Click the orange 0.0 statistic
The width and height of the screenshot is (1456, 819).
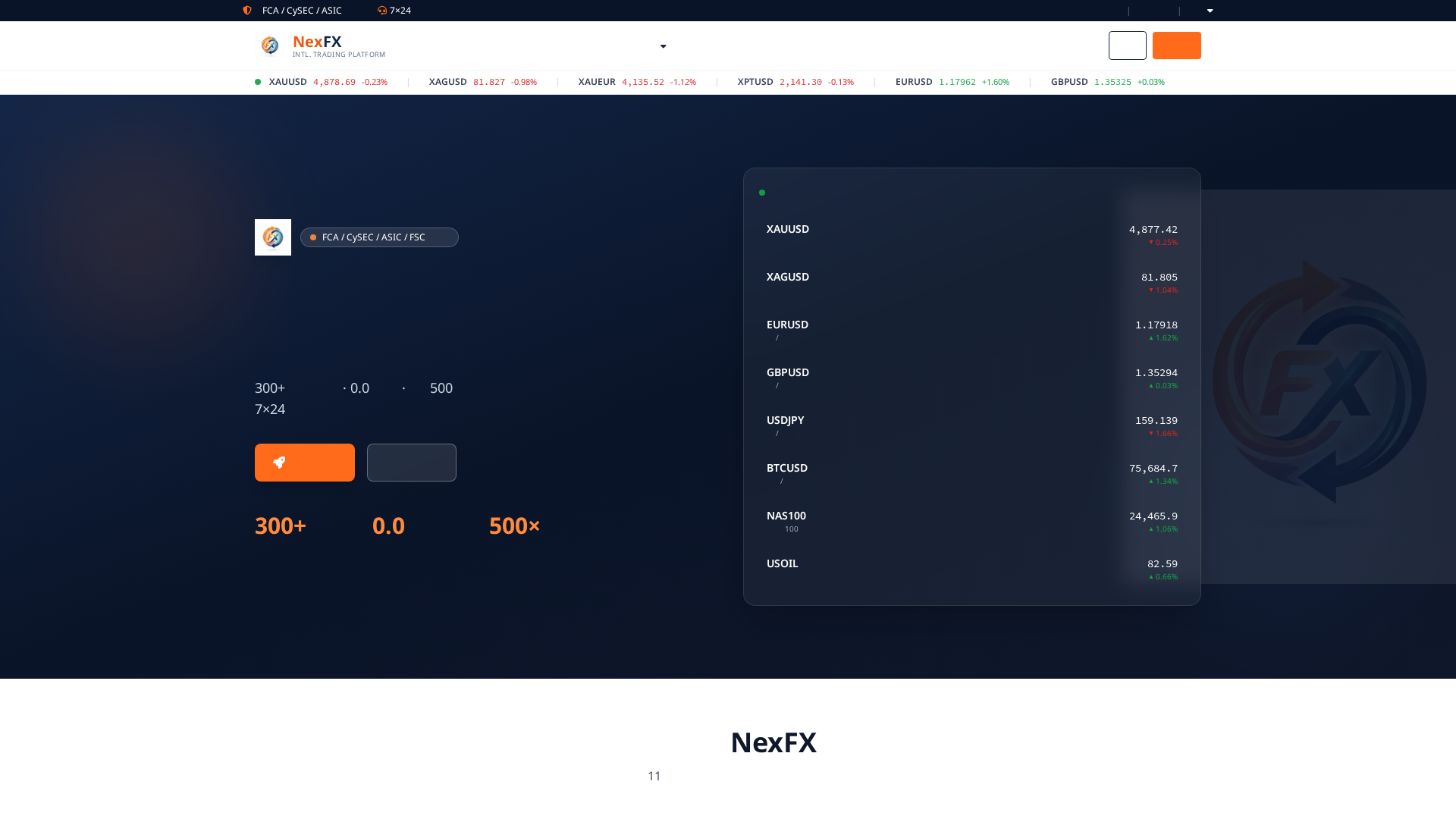[388, 526]
